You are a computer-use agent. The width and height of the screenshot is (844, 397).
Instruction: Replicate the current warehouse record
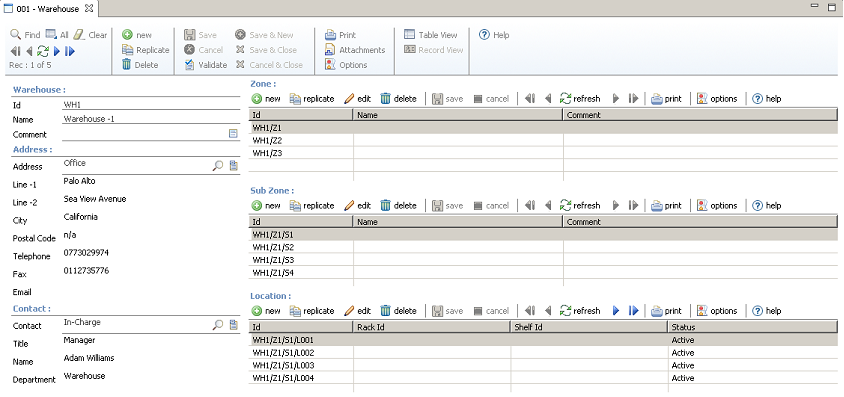pyautogui.click(x=146, y=50)
